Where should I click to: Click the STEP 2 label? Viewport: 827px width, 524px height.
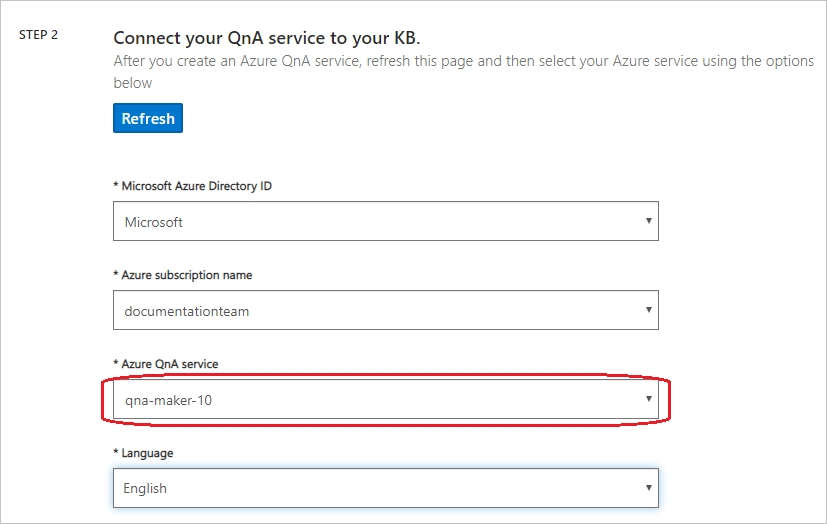(39, 35)
